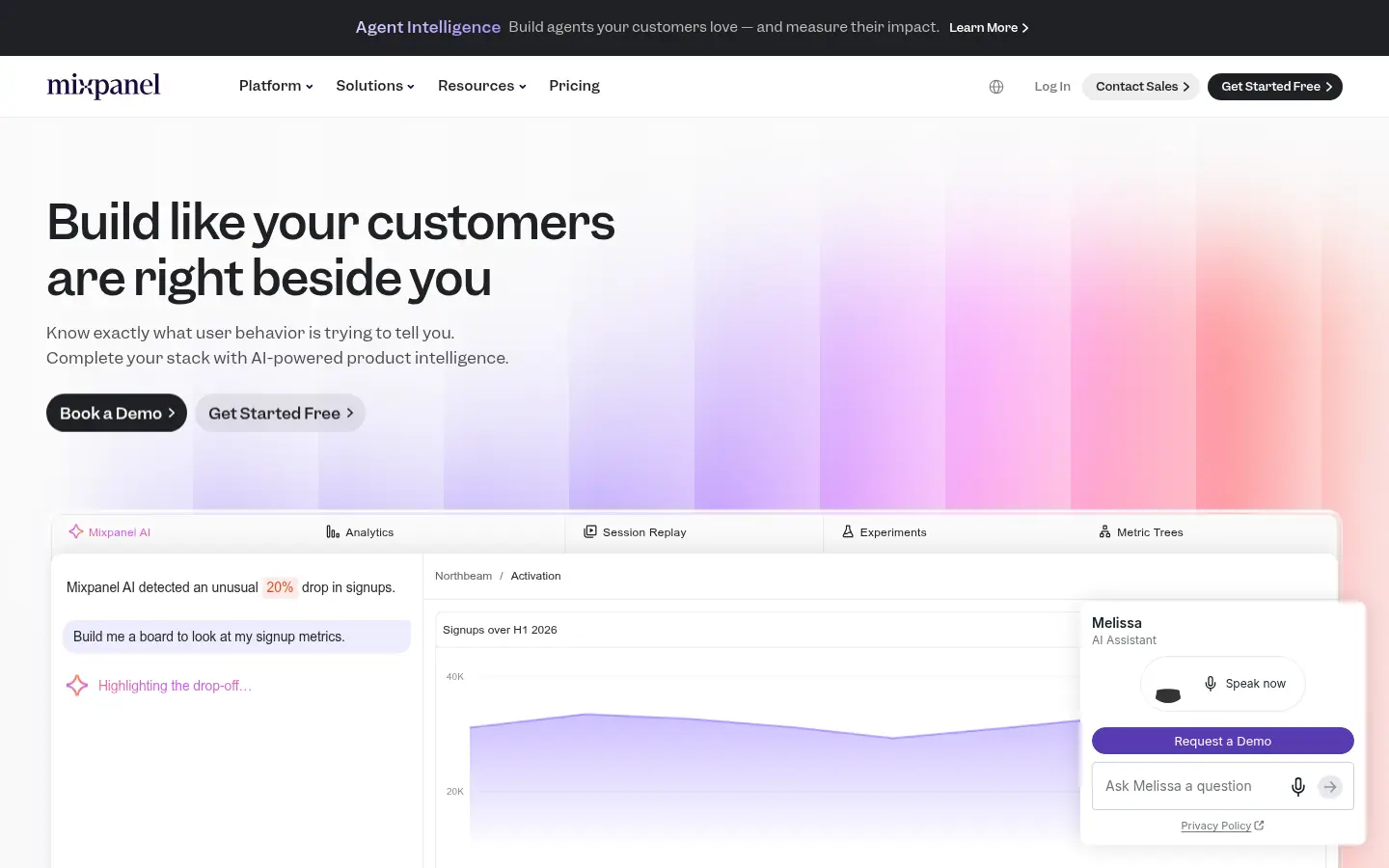The image size is (1389, 868).
Task: Click the Mixpanel logo
Action: (103, 86)
